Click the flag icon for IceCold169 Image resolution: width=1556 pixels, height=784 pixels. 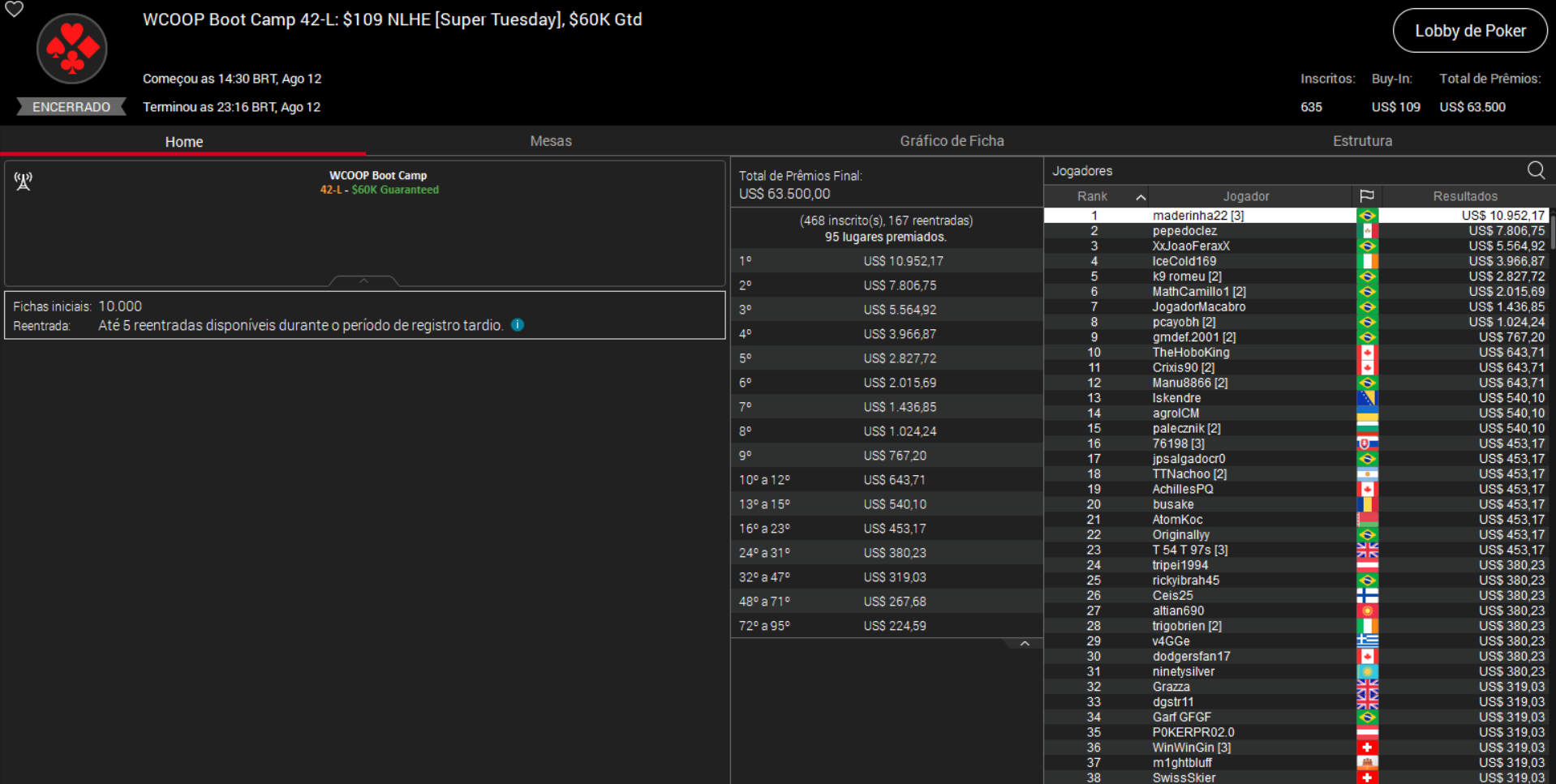(1367, 261)
